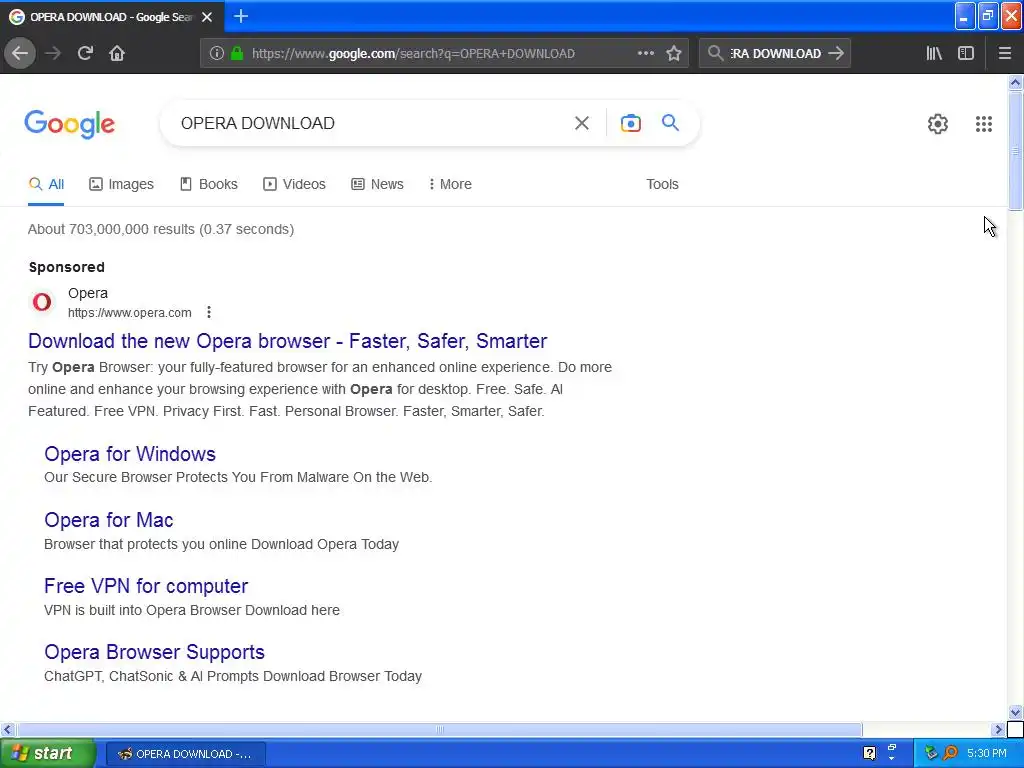Search by image with camera icon
1024x768 pixels.
(630, 123)
